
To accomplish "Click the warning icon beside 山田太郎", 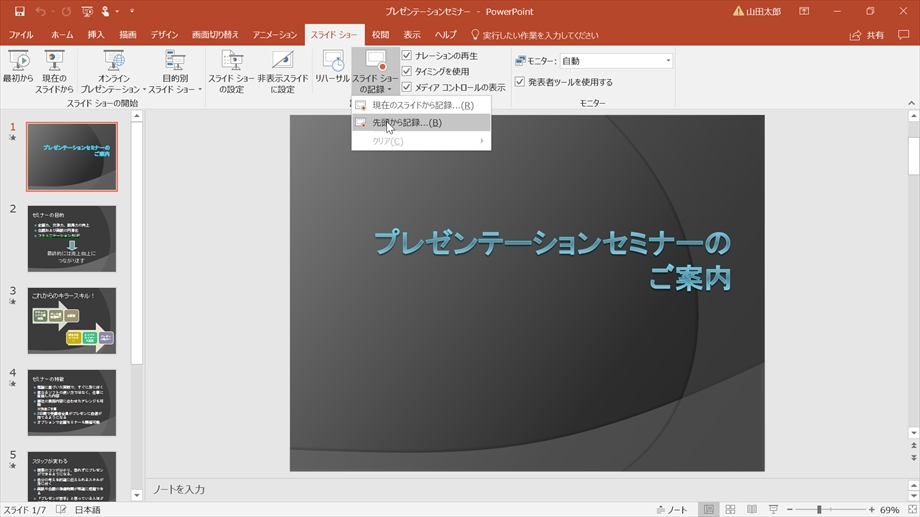I will pos(738,11).
